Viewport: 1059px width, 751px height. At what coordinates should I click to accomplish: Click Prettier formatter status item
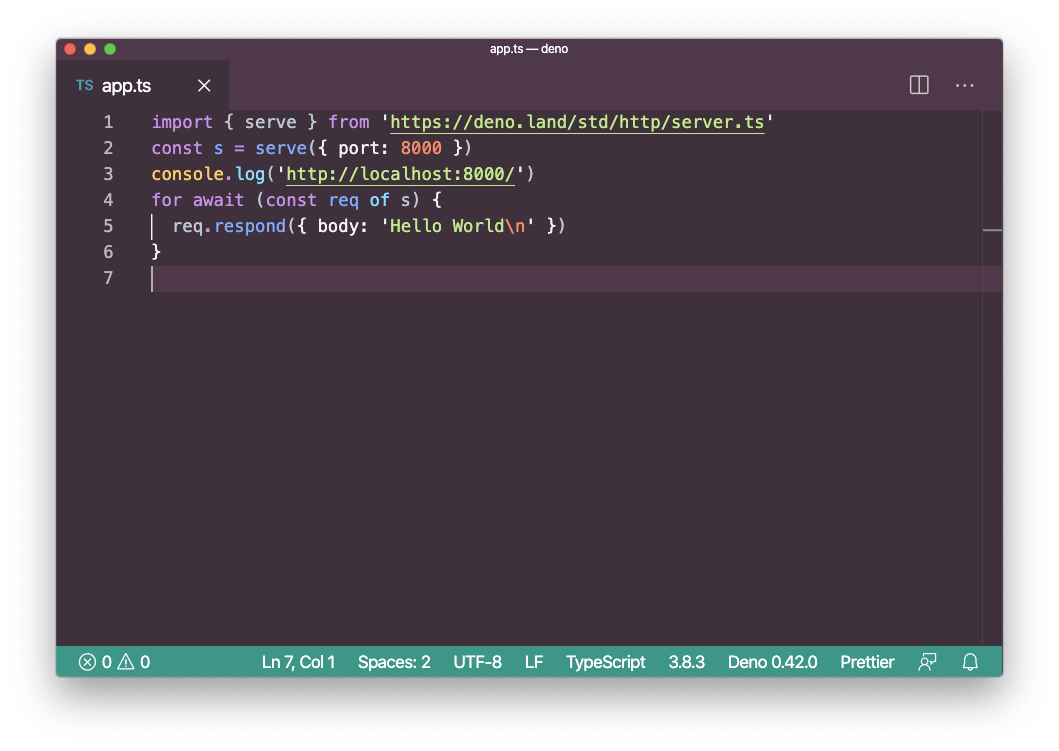click(x=867, y=662)
